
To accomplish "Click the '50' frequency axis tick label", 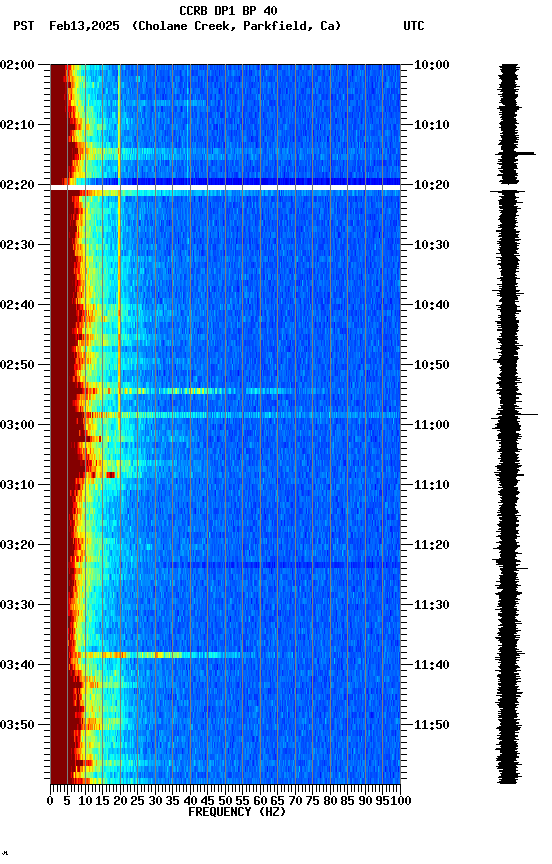I will [225, 801].
